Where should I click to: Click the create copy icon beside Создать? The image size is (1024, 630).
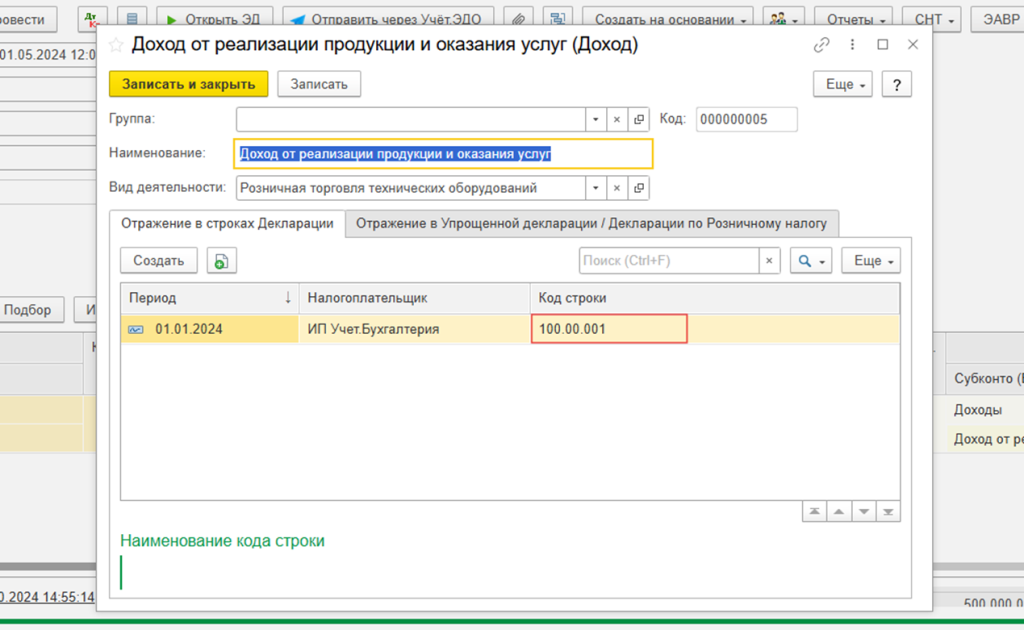221,260
